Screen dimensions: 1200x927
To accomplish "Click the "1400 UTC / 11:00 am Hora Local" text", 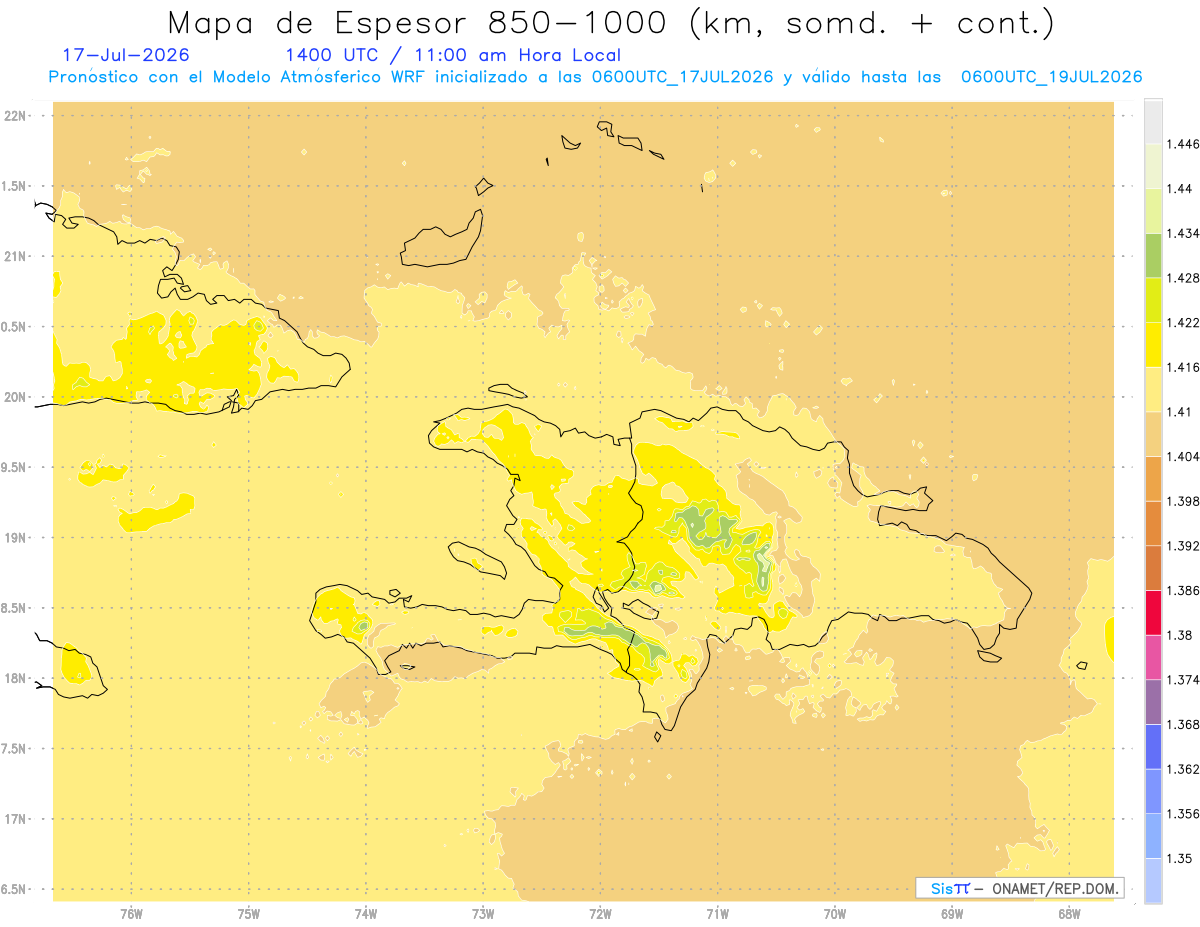I will coord(453,56).
